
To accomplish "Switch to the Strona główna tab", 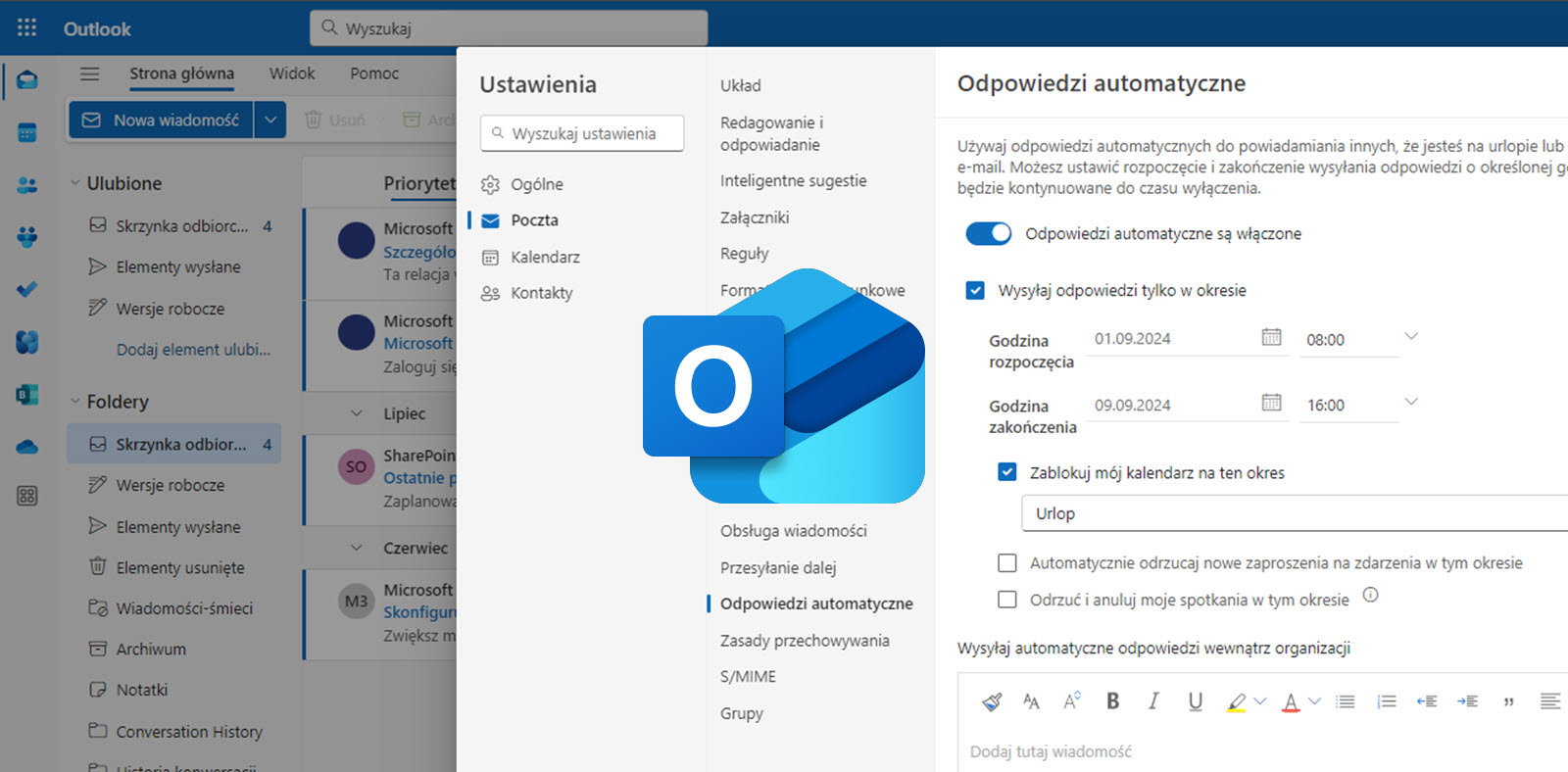I will point(181,73).
